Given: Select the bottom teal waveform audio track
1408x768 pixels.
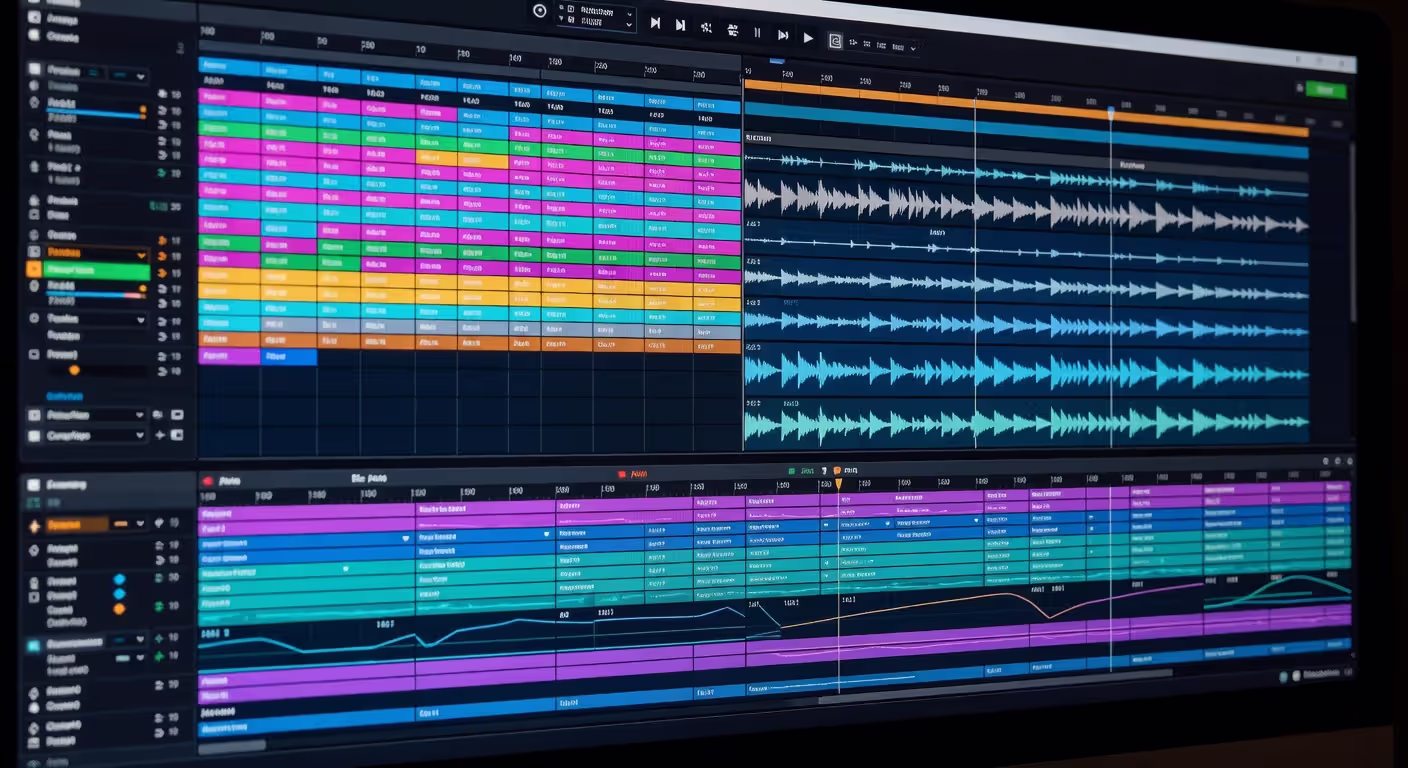Looking at the screenshot, I should (x=1026, y=423).
